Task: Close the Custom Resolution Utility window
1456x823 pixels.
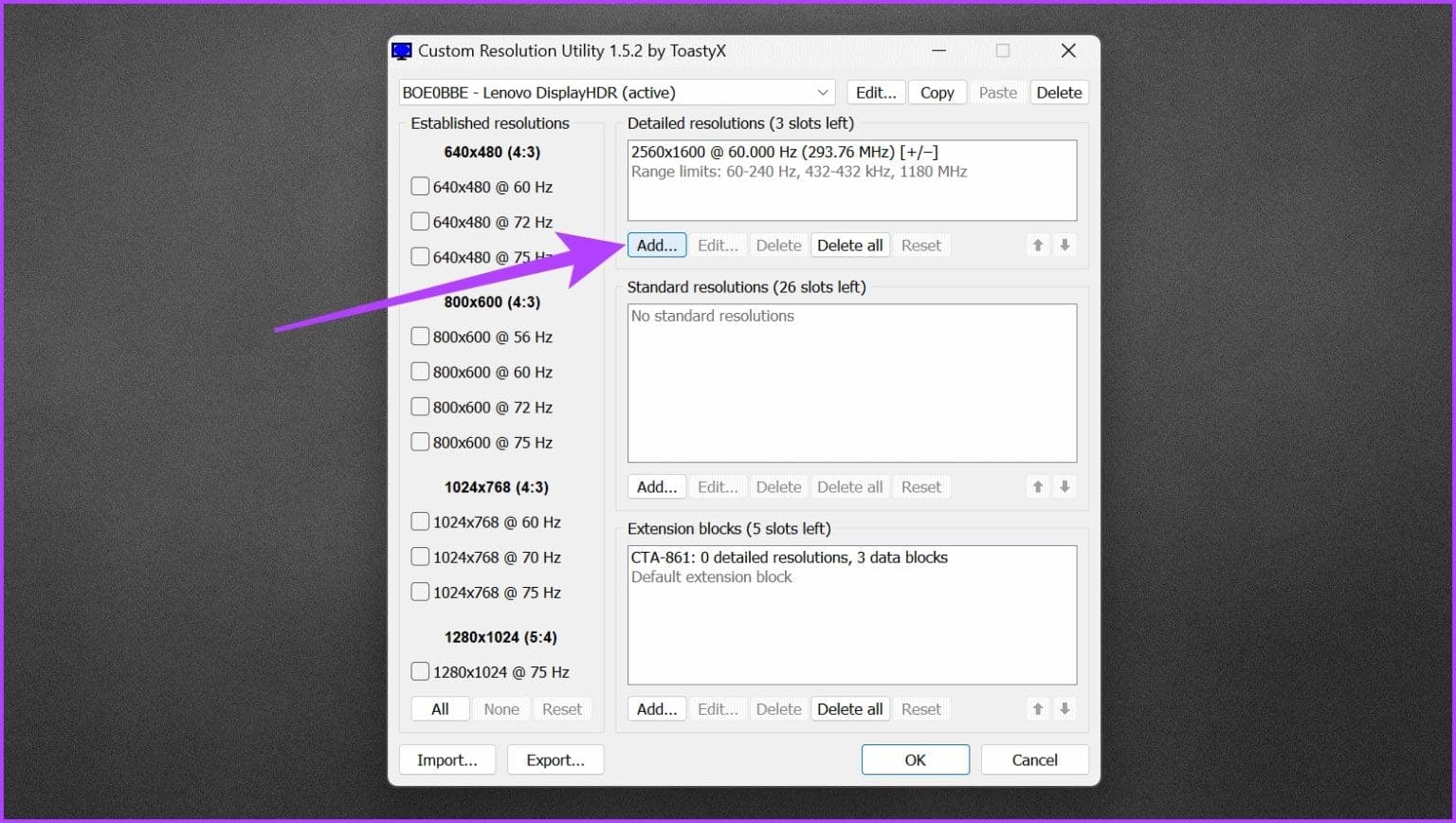Action: point(1068,51)
